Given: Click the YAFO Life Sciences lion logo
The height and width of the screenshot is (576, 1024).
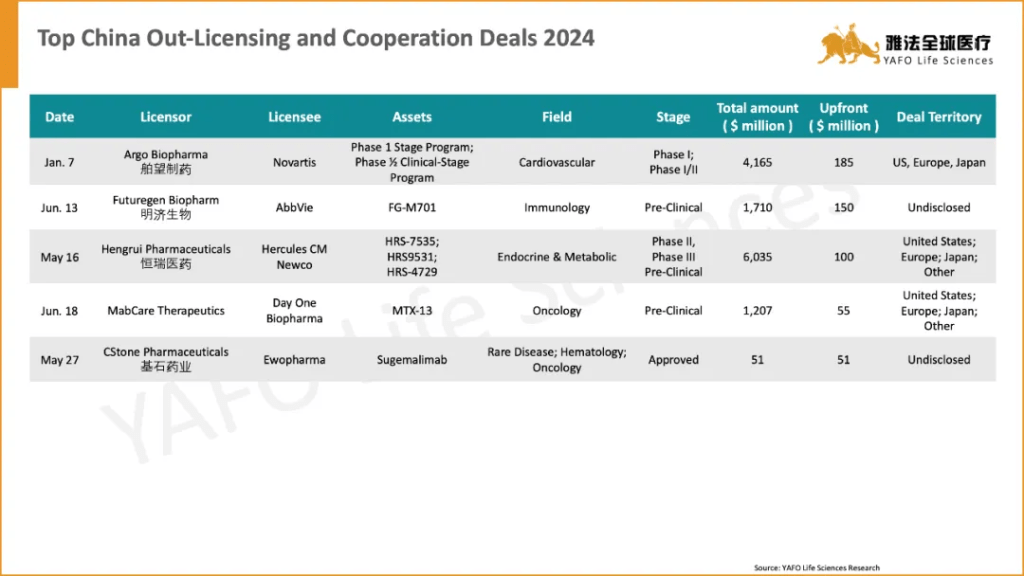Looking at the screenshot, I should click(848, 45).
